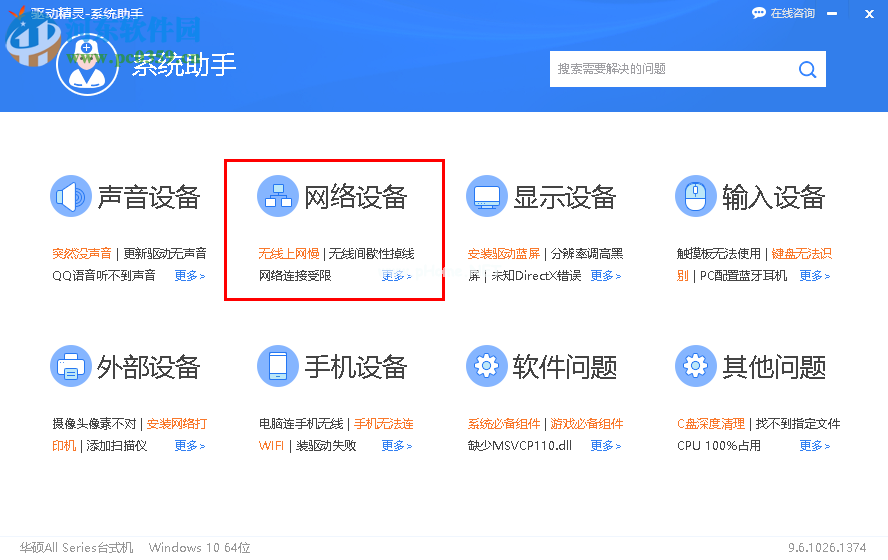Open the mobile device phone icon
Viewport: 888px width, 560px height.
coord(278,366)
